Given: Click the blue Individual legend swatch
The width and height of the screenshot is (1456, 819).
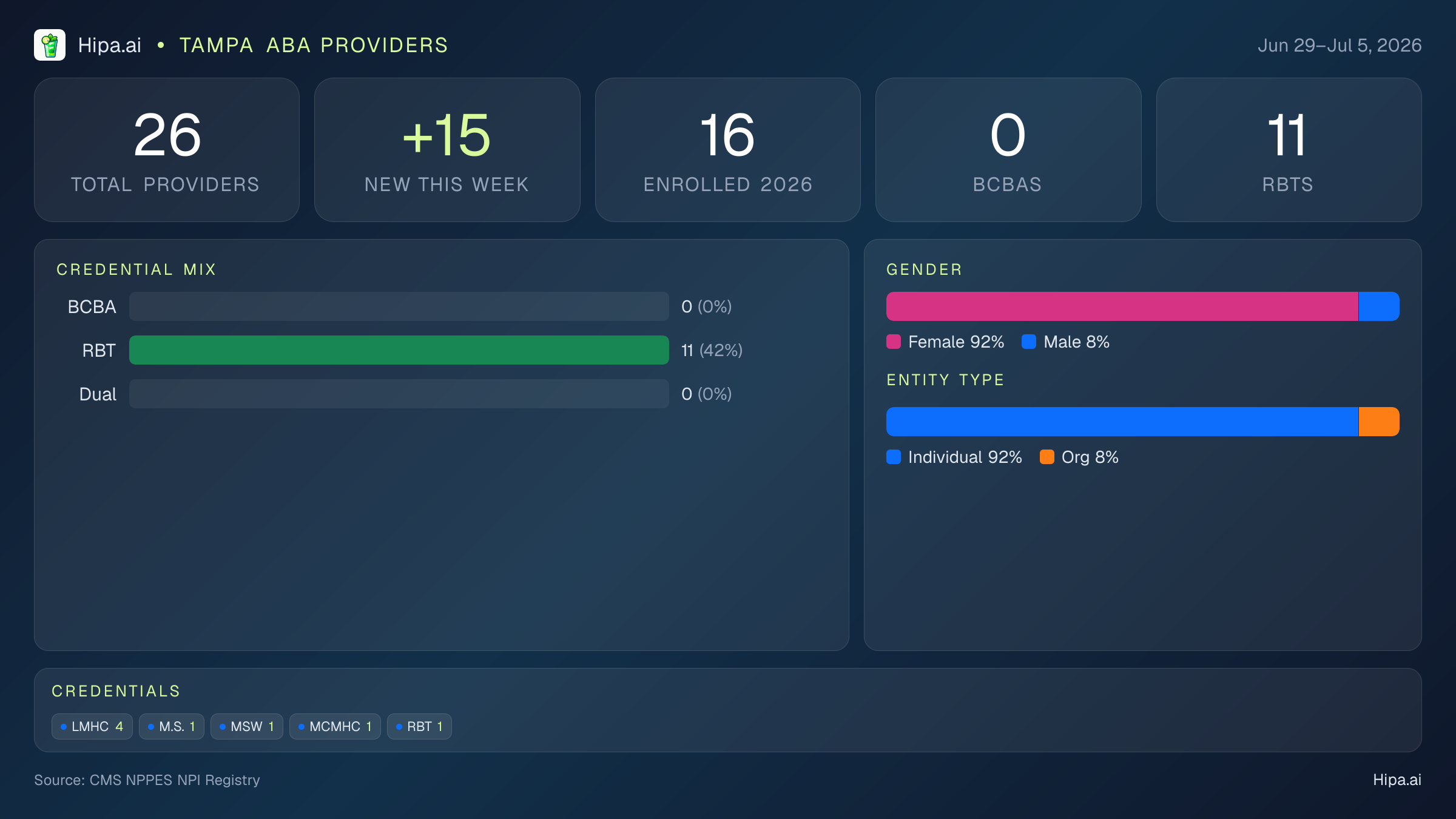Looking at the screenshot, I should pyautogui.click(x=894, y=457).
